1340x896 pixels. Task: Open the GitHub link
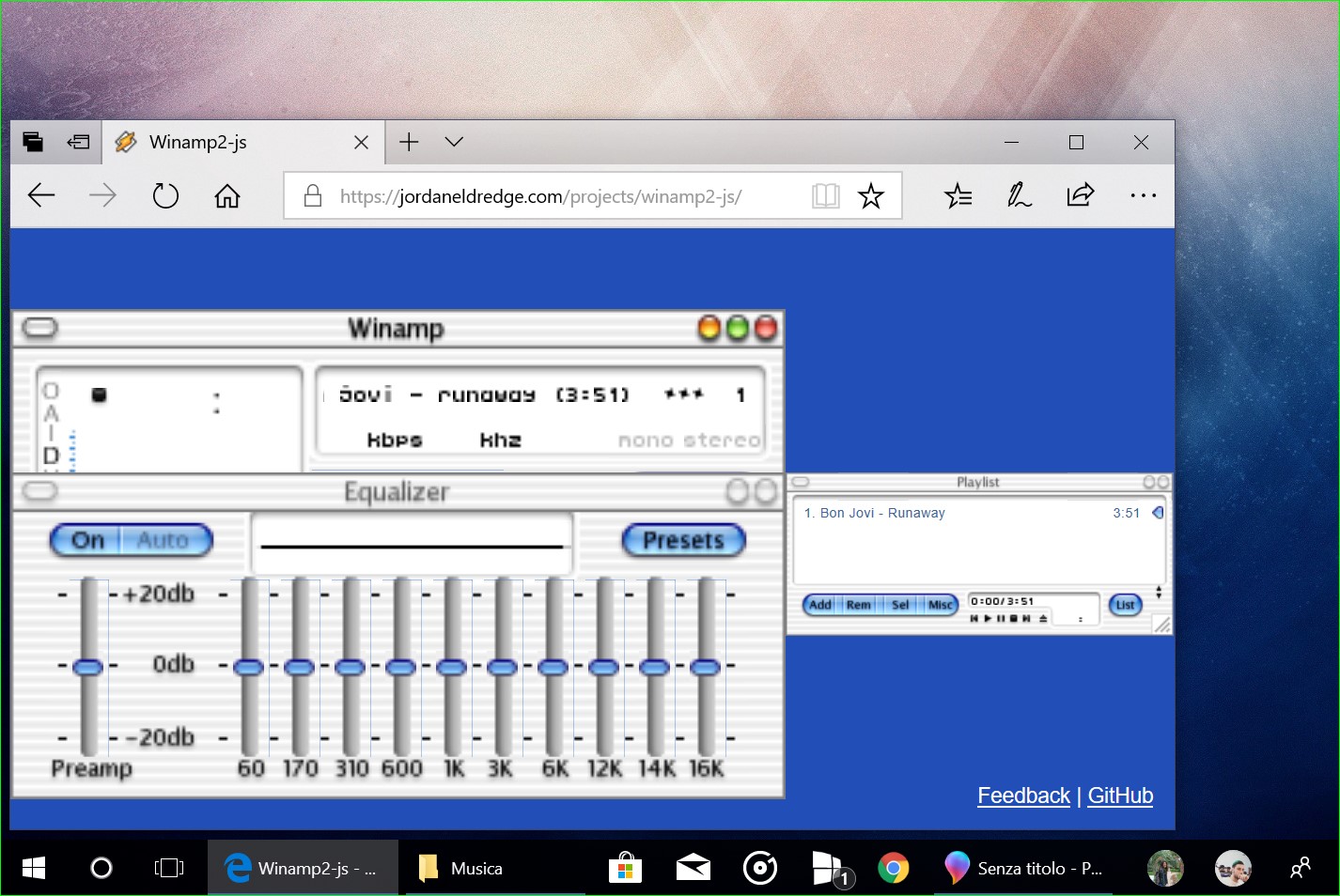click(1120, 796)
